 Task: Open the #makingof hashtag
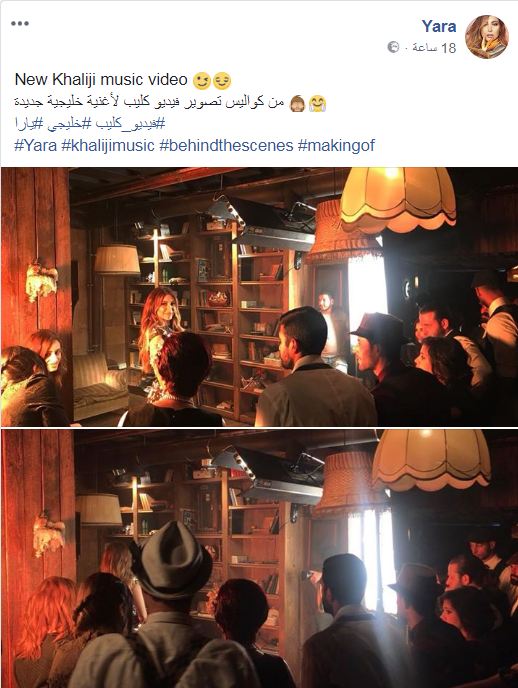[336, 145]
